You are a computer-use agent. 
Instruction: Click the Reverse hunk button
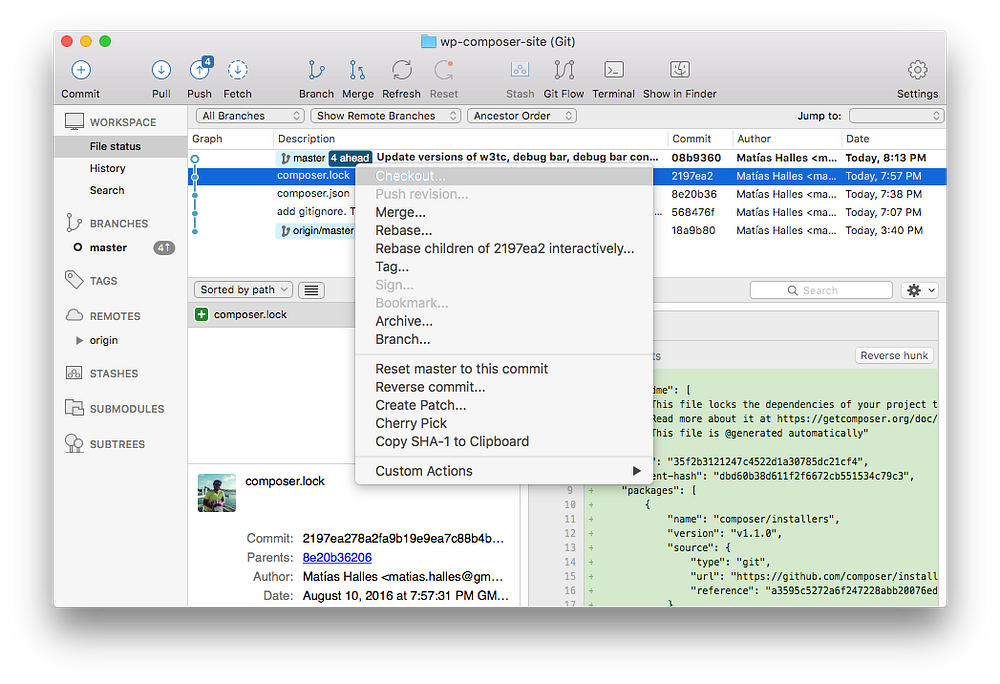click(894, 356)
